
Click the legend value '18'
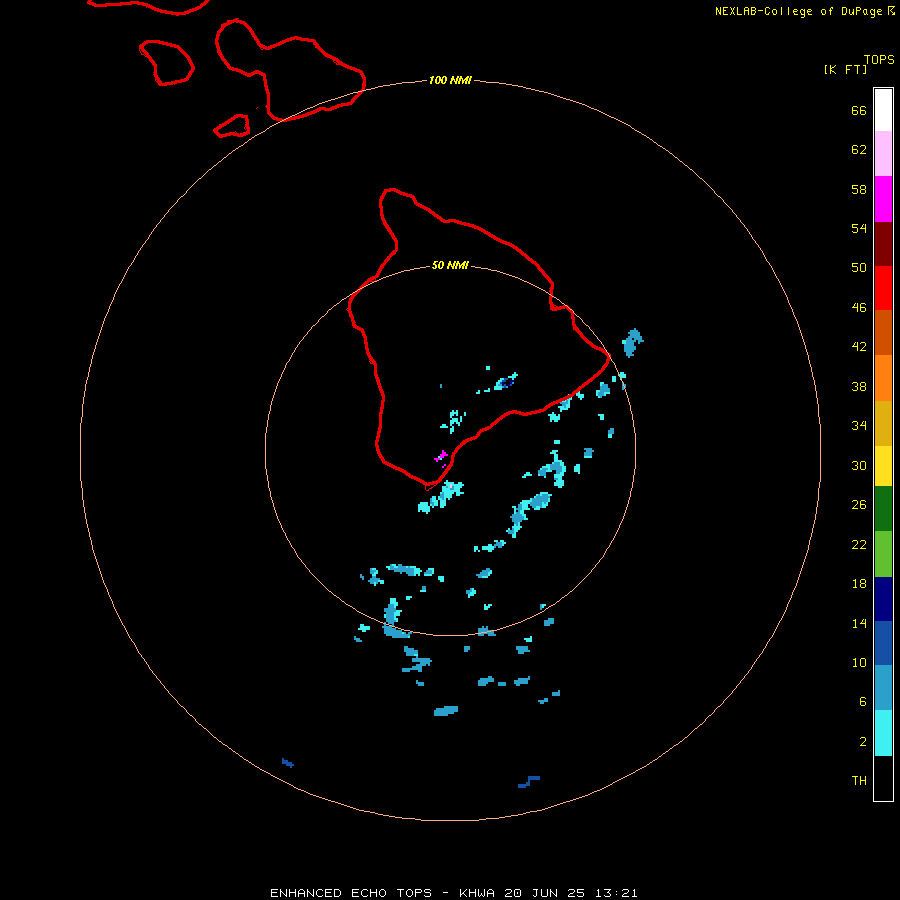pyautogui.click(x=859, y=584)
